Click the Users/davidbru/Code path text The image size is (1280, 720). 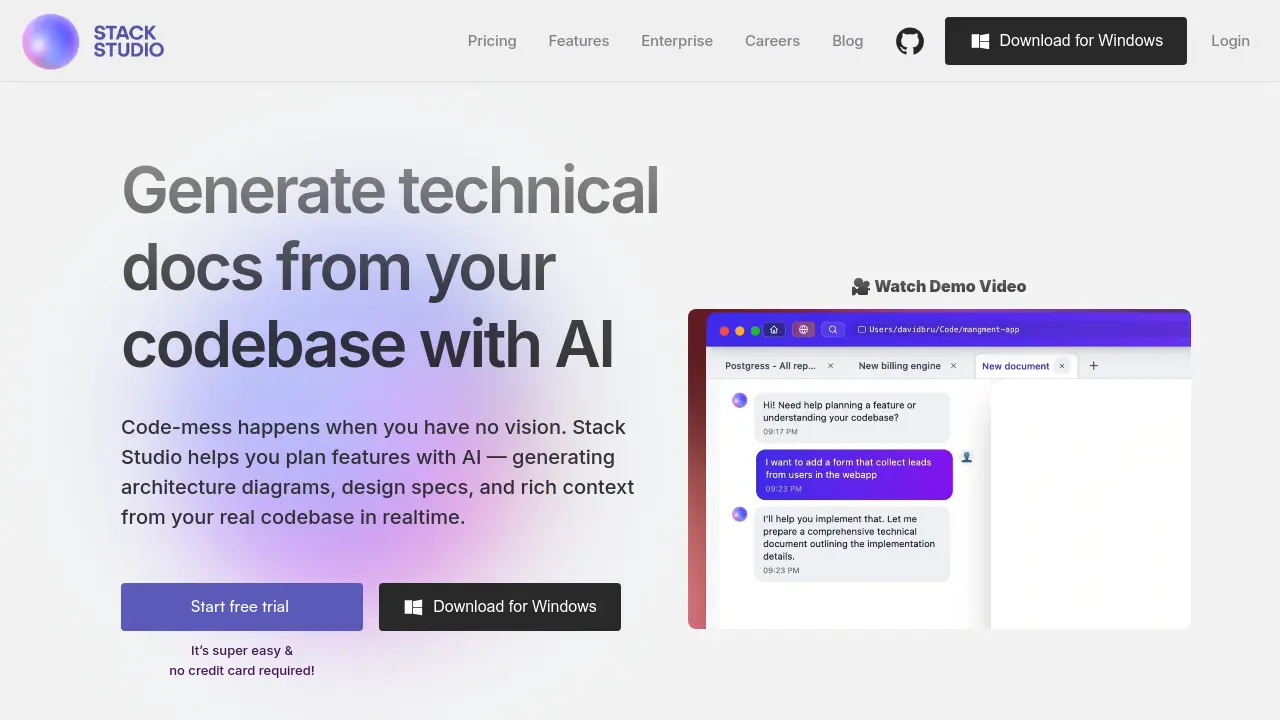point(944,329)
